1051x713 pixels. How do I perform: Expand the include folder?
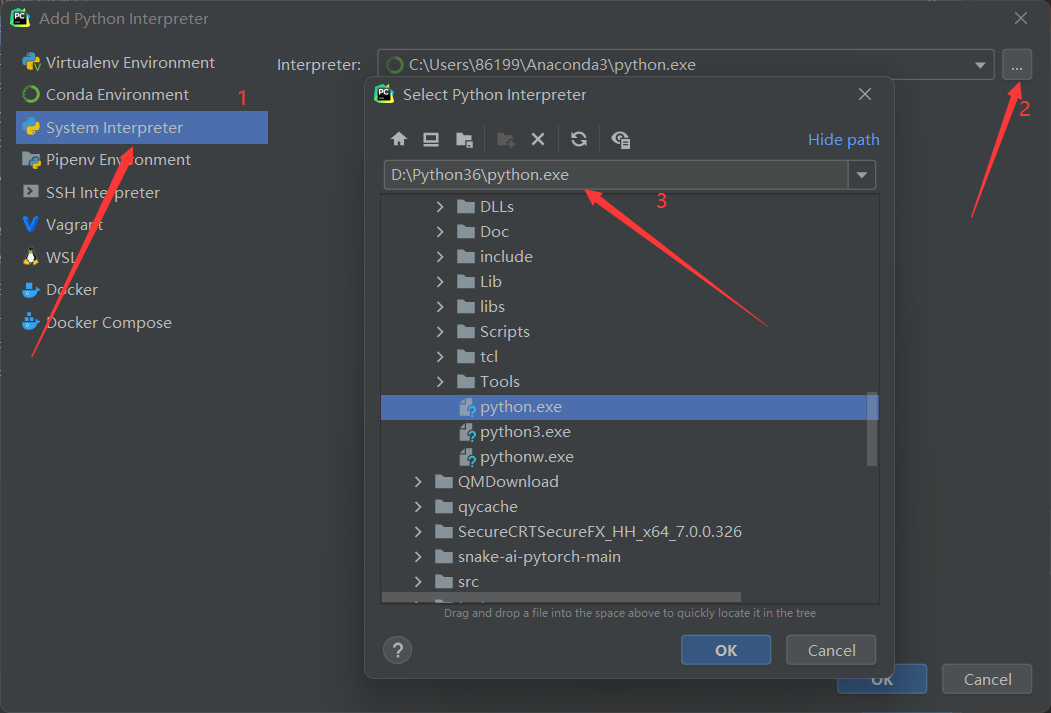coord(440,257)
